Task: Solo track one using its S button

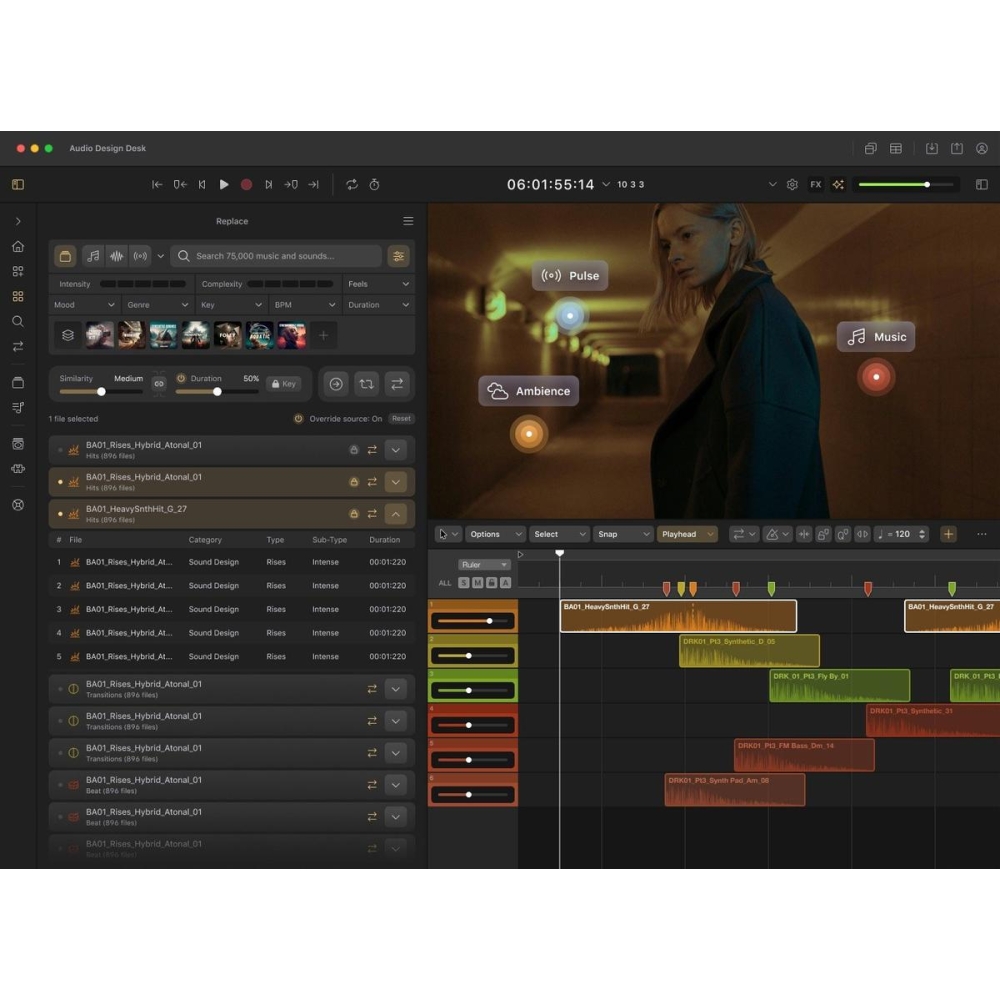Action: coord(463,582)
